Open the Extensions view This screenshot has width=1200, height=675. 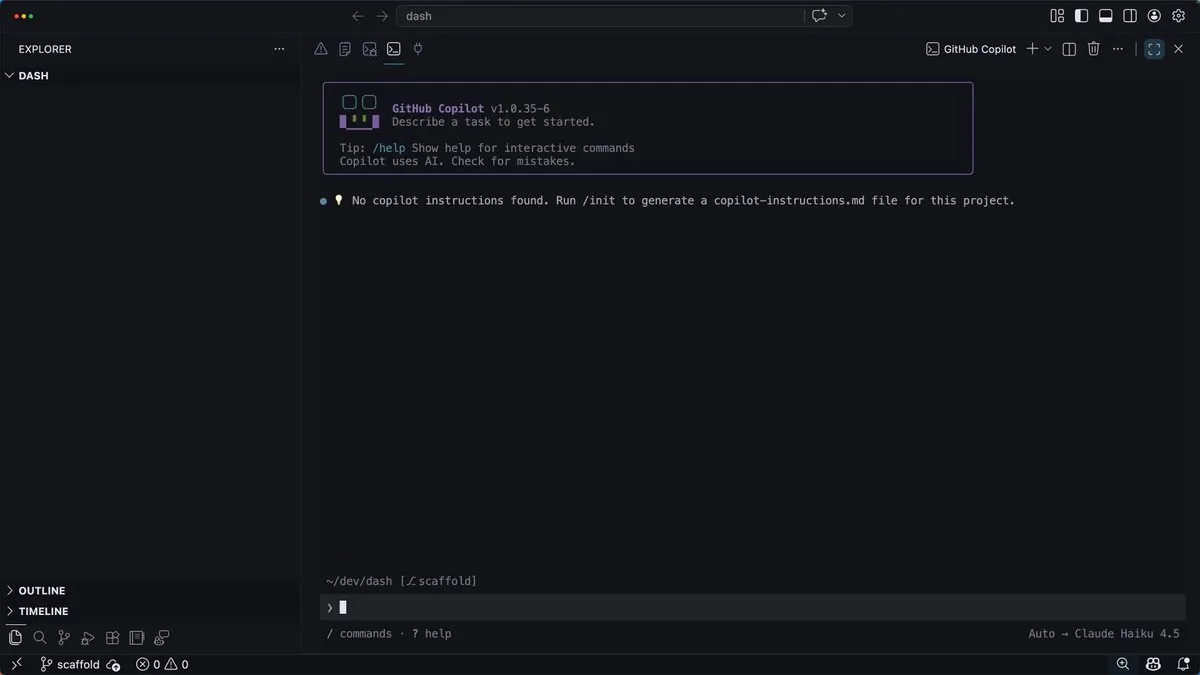click(x=112, y=637)
